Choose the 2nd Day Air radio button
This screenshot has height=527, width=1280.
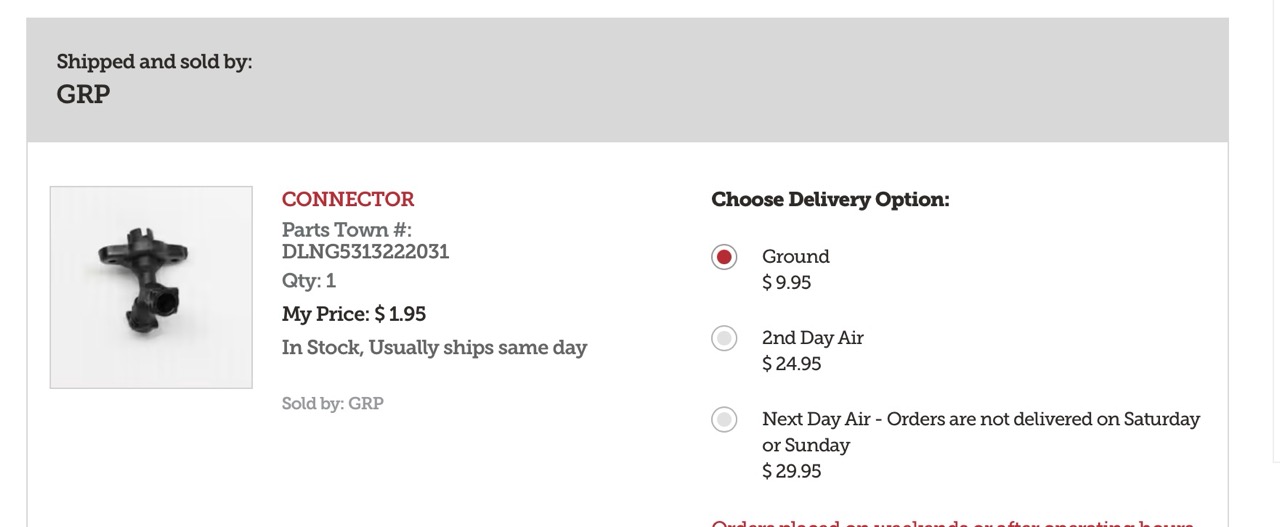(724, 338)
